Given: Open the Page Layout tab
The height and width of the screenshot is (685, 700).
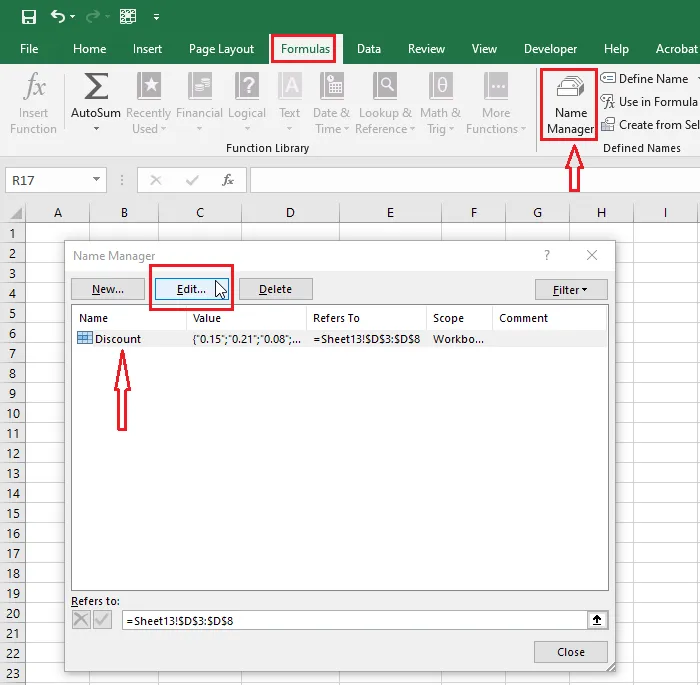Looking at the screenshot, I should (221, 49).
